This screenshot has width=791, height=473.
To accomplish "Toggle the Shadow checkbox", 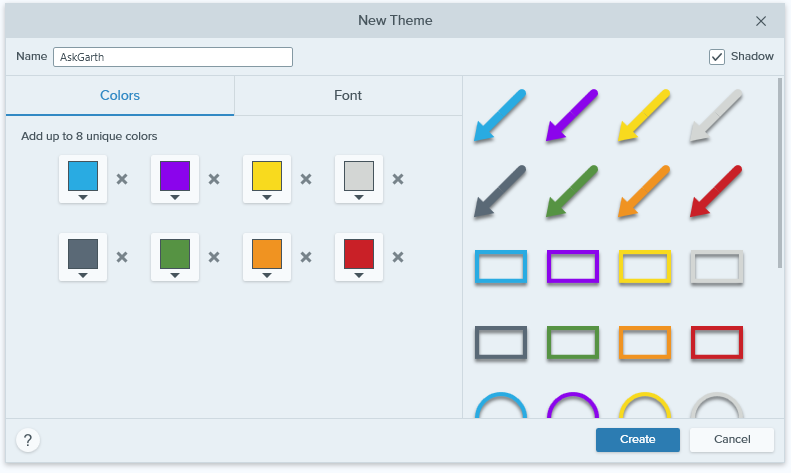I will pyautogui.click(x=717, y=57).
